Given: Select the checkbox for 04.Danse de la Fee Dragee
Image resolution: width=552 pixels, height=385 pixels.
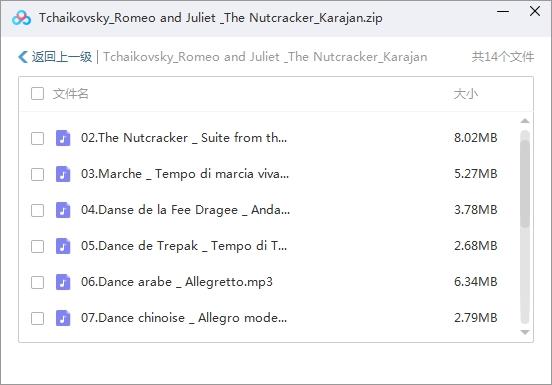Looking at the screenshot, I should (x=37, y=210).
